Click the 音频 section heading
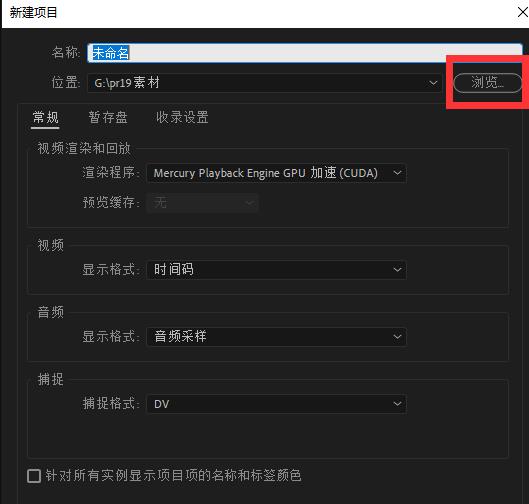Viewport: 529px width, 504px height. 51,312
